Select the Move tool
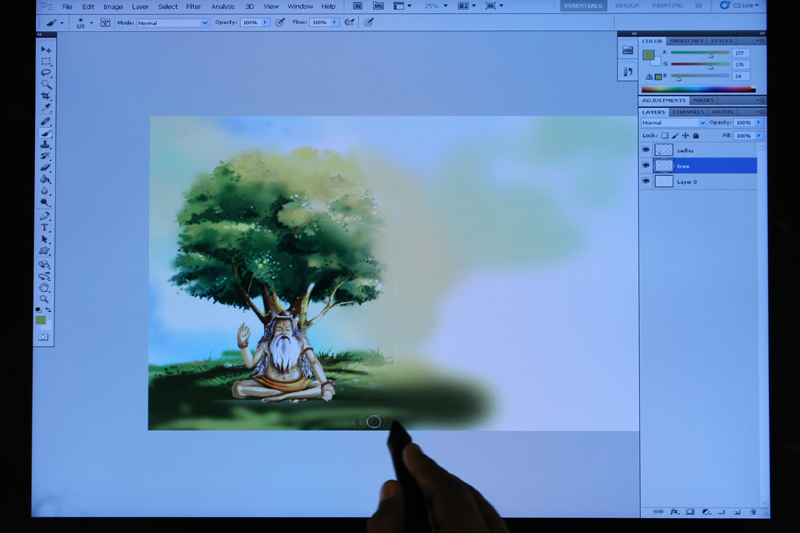 45,49
